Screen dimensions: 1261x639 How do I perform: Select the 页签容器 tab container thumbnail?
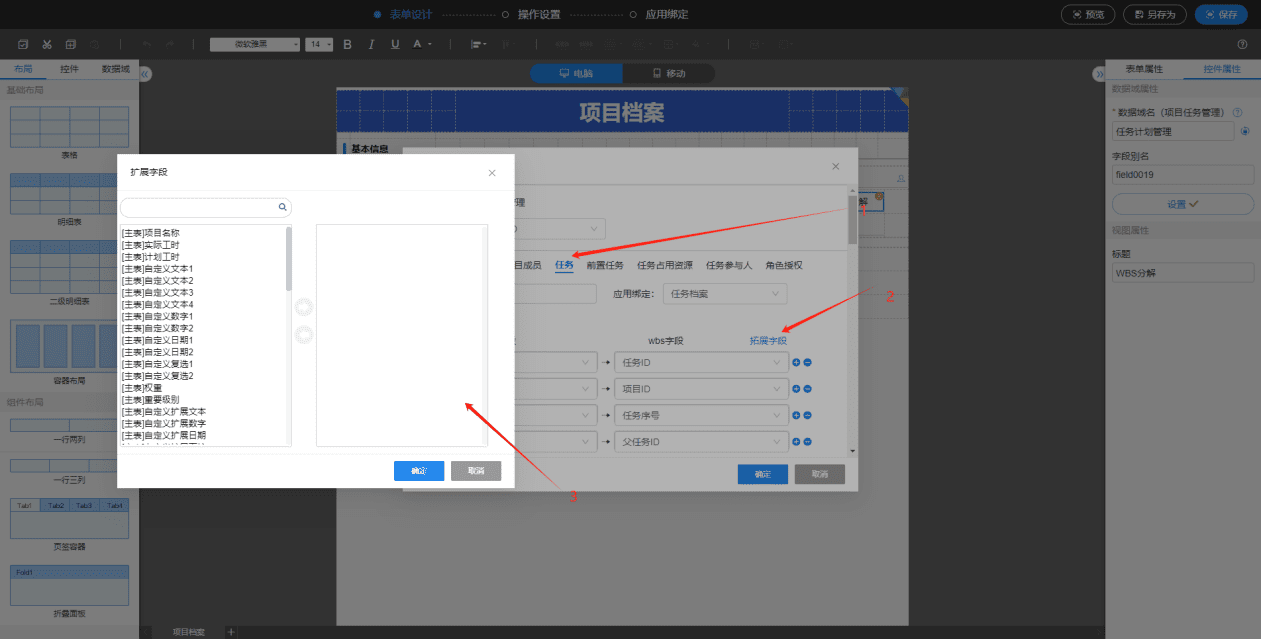pyautogui.click(x=70, y=520)
